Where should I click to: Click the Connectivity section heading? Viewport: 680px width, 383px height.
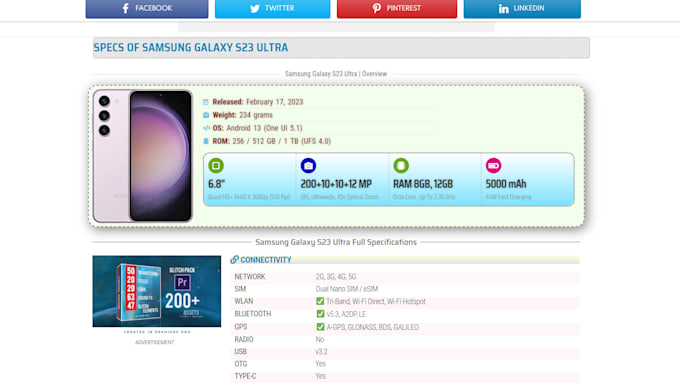(265, 260)
